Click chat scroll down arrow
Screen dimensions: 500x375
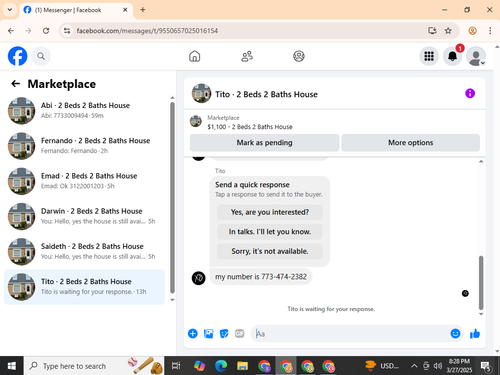pos(481,314)
